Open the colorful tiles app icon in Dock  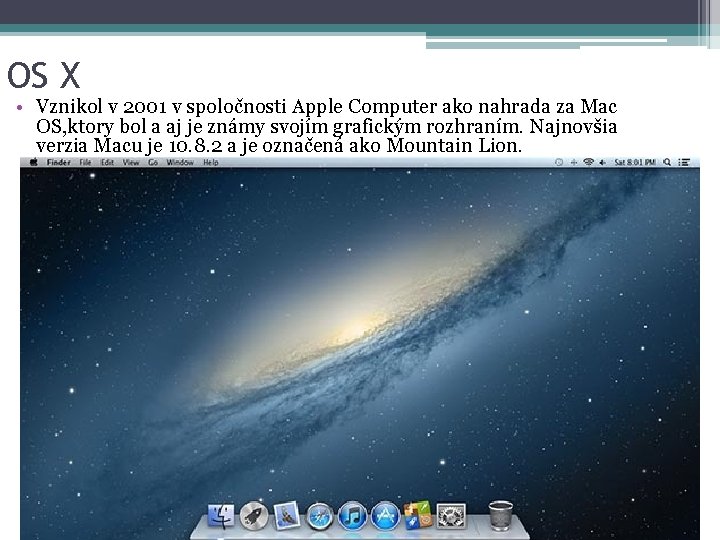(x=418, y=515)
